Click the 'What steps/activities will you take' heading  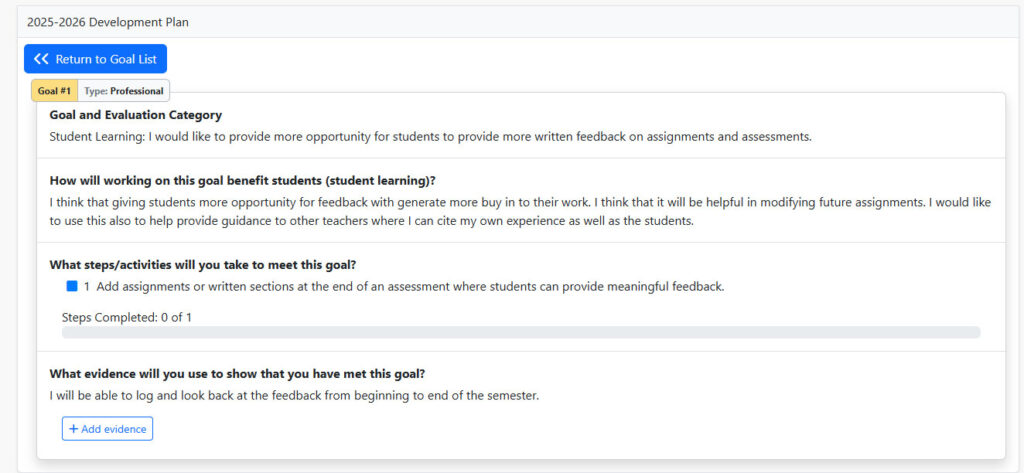pos(202,265)
